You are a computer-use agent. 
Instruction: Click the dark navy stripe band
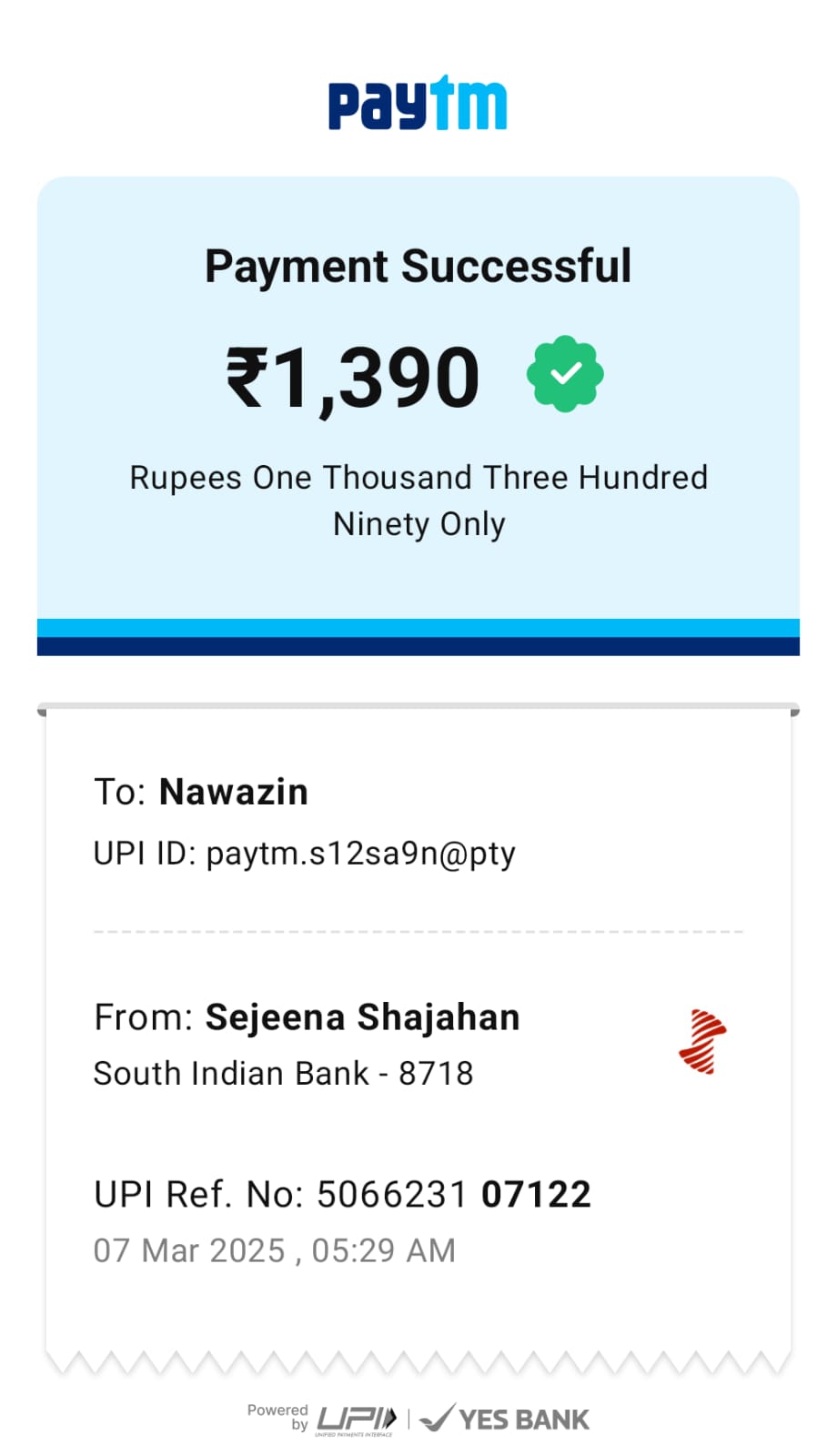coord(418,647)
